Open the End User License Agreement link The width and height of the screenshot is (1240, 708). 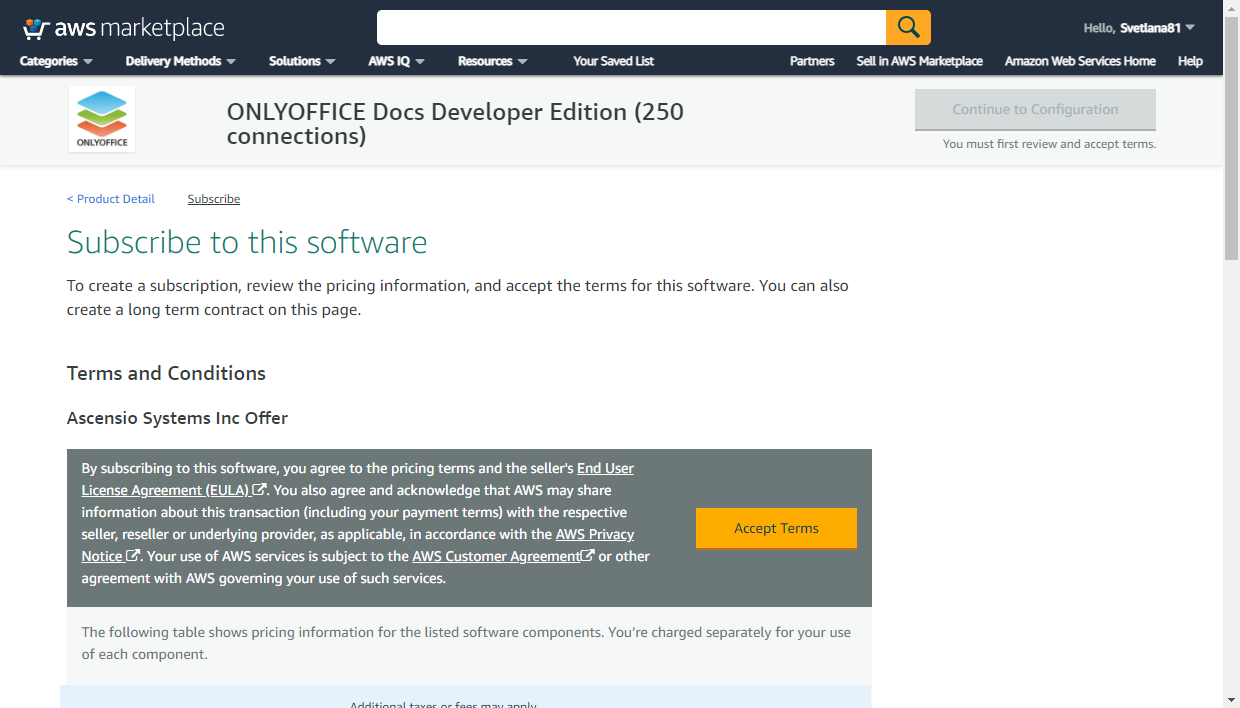605,468
